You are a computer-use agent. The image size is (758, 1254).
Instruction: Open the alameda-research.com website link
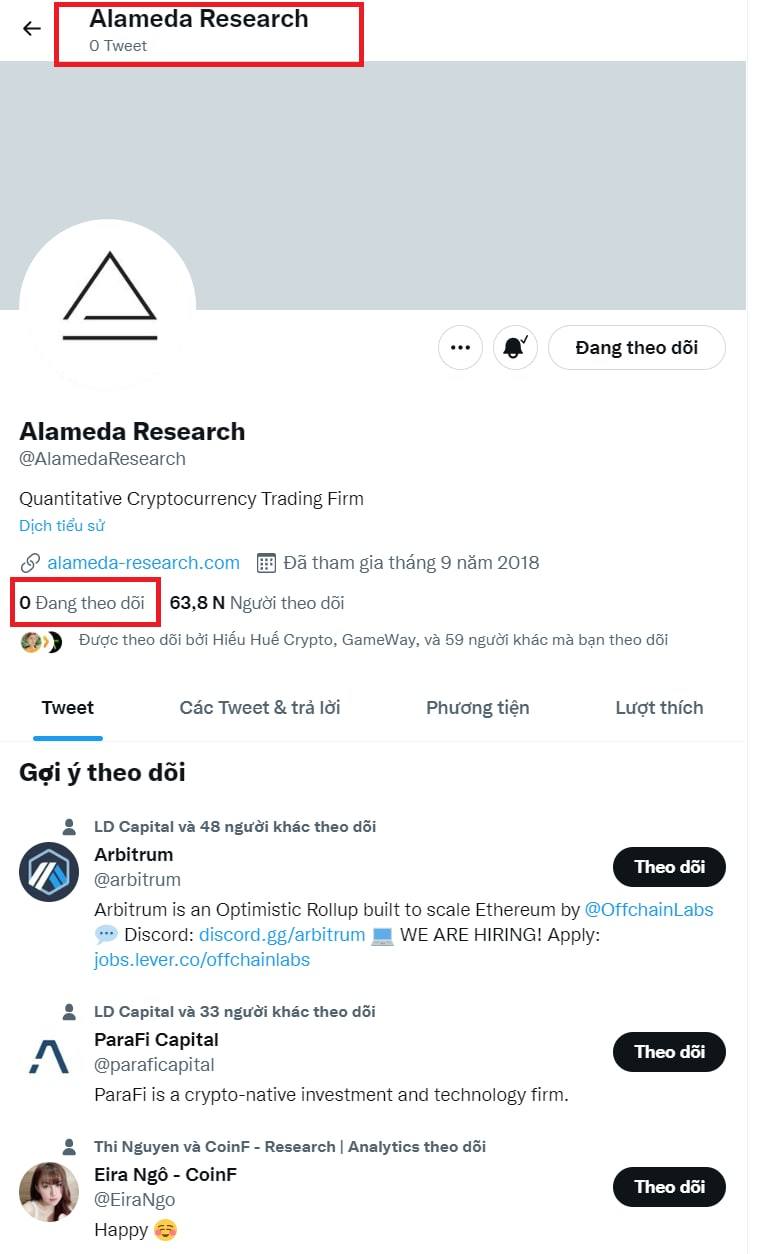(143, 562)
